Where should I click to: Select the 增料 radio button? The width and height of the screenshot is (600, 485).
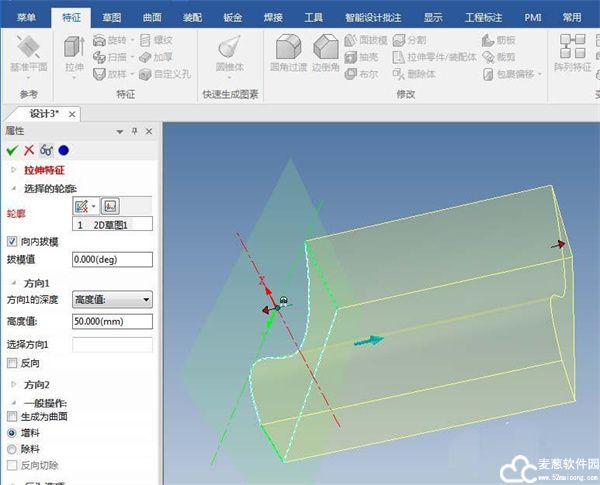(x=12, y=433)
